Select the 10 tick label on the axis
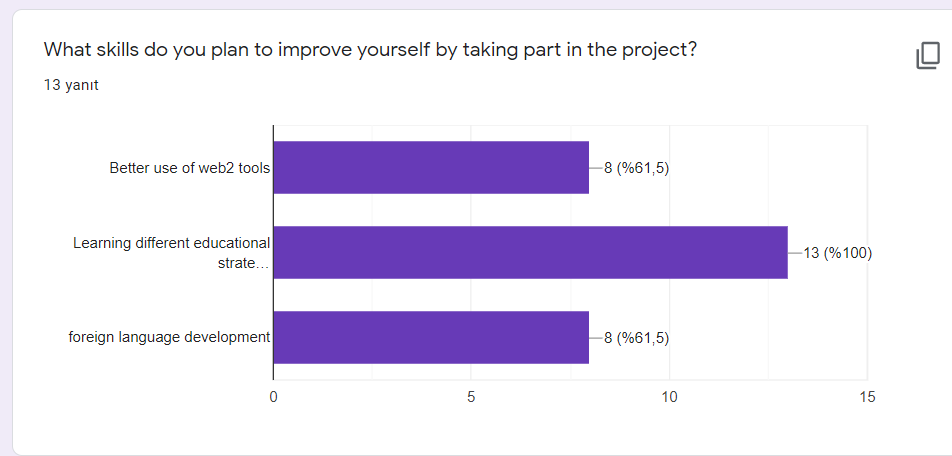952x456 pixels. coord(669,397)
